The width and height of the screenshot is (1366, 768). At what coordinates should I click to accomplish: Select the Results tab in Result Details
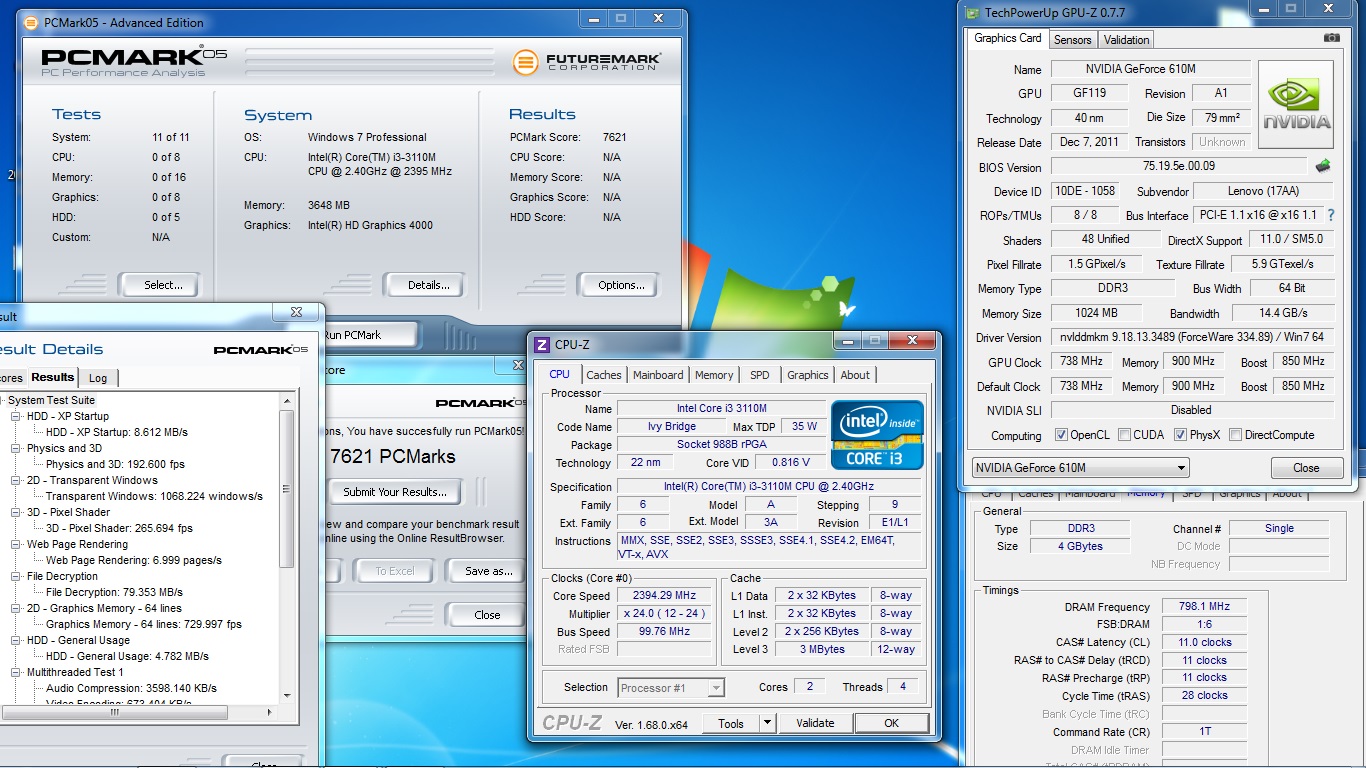click(52, 377)
